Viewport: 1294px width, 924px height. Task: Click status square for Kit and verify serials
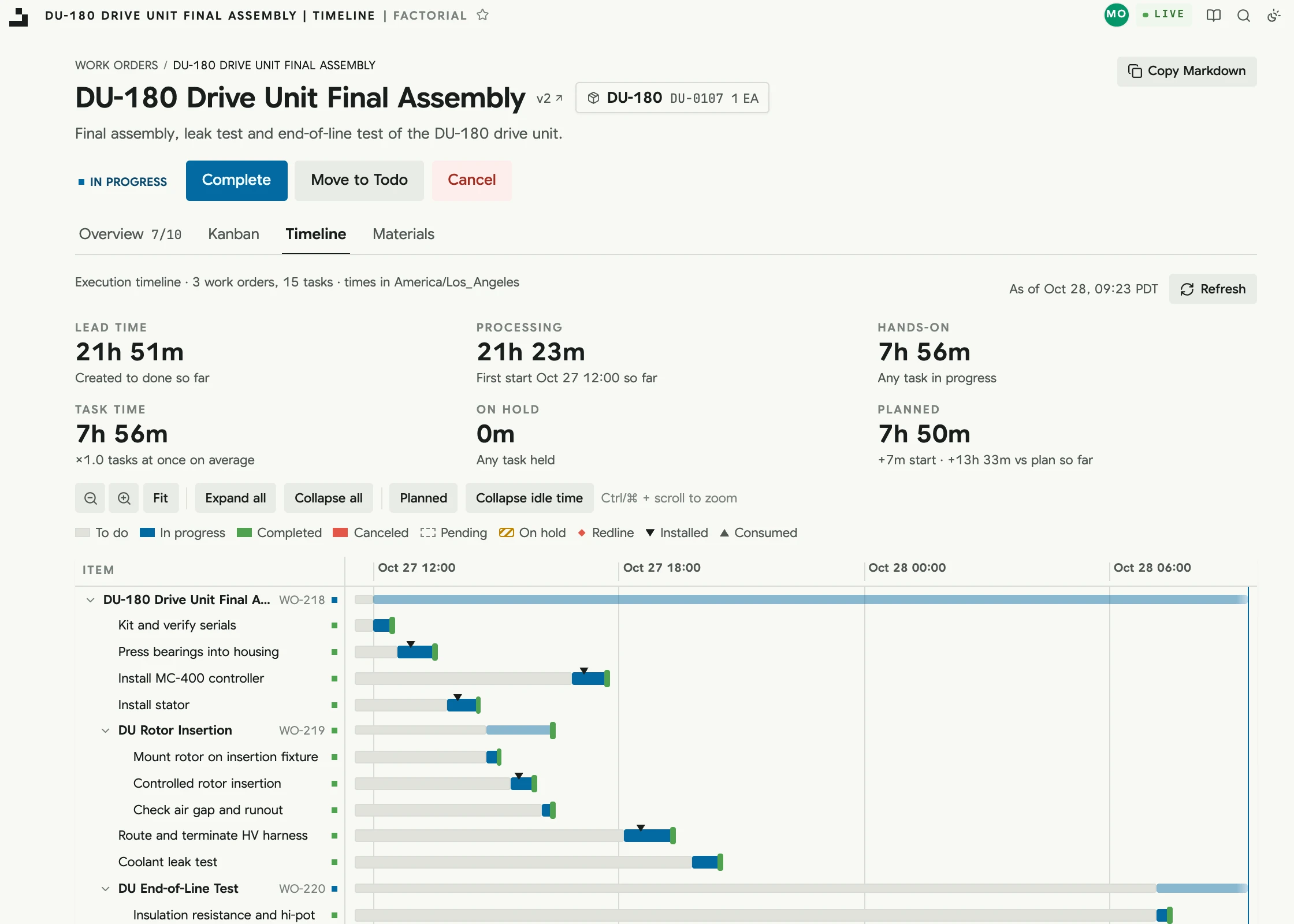pyautogui.click(x=334, y=625)
